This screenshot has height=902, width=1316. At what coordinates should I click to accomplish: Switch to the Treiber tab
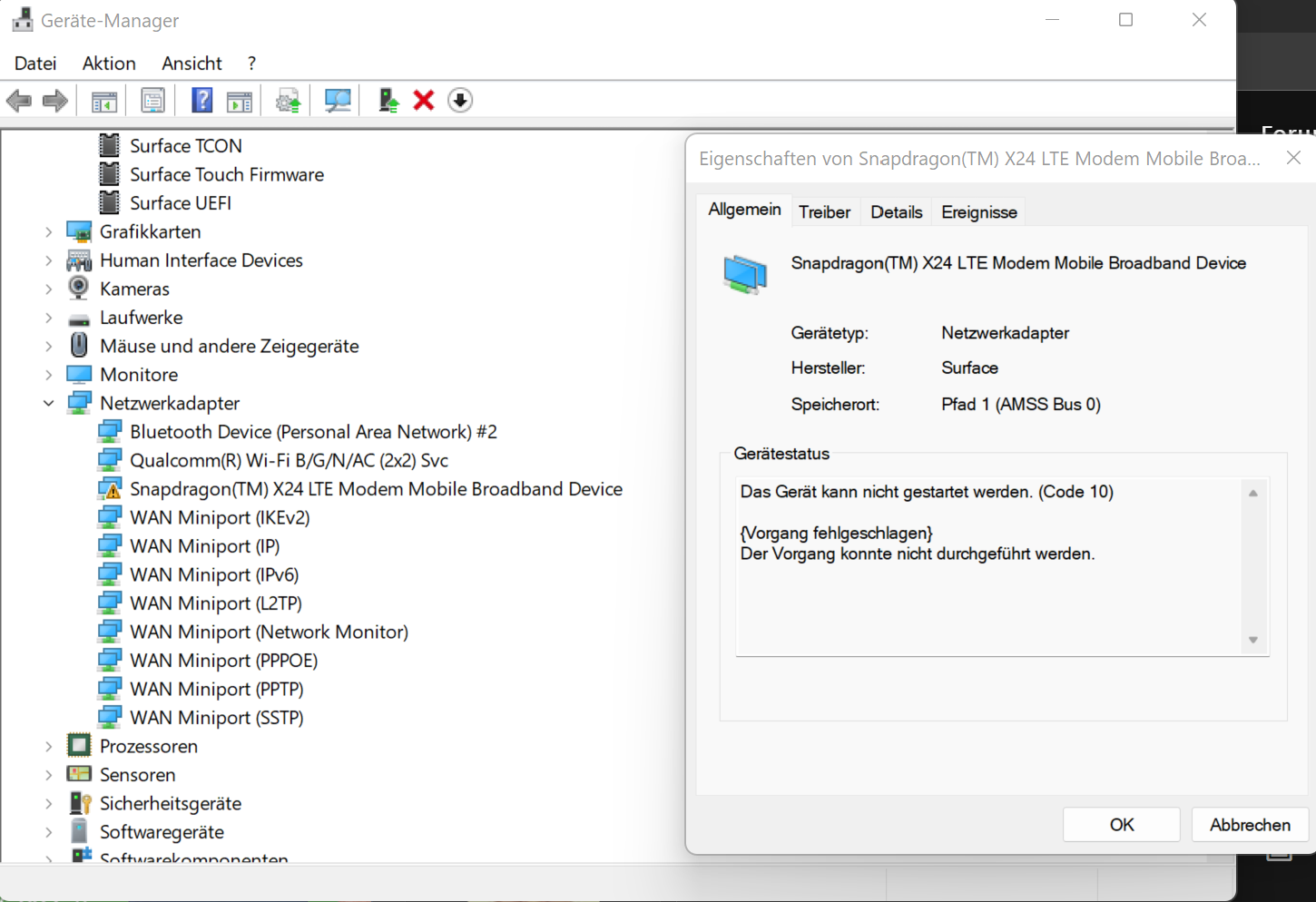824,212
